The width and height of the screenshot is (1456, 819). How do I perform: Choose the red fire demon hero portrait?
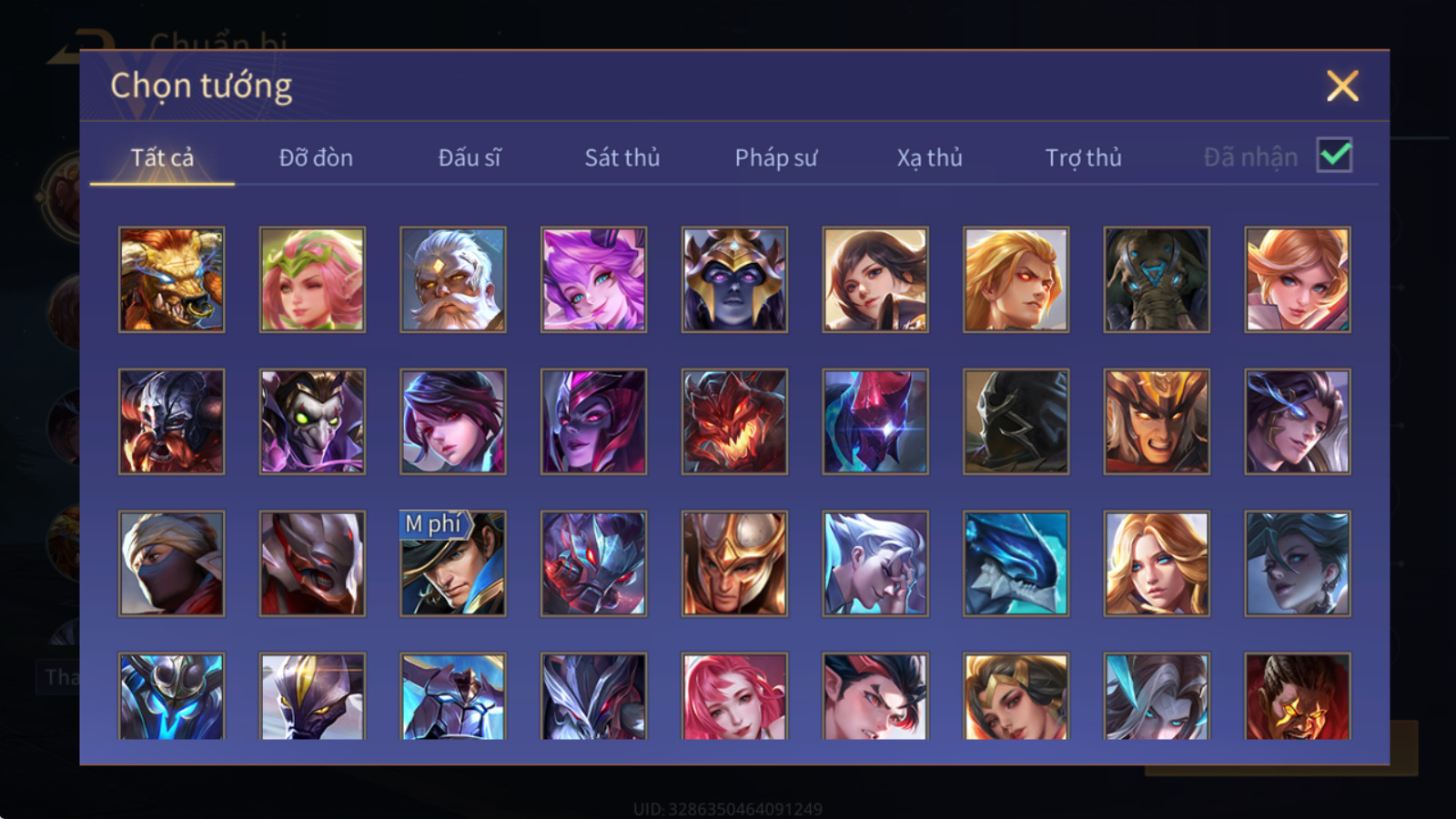(734, 421)
